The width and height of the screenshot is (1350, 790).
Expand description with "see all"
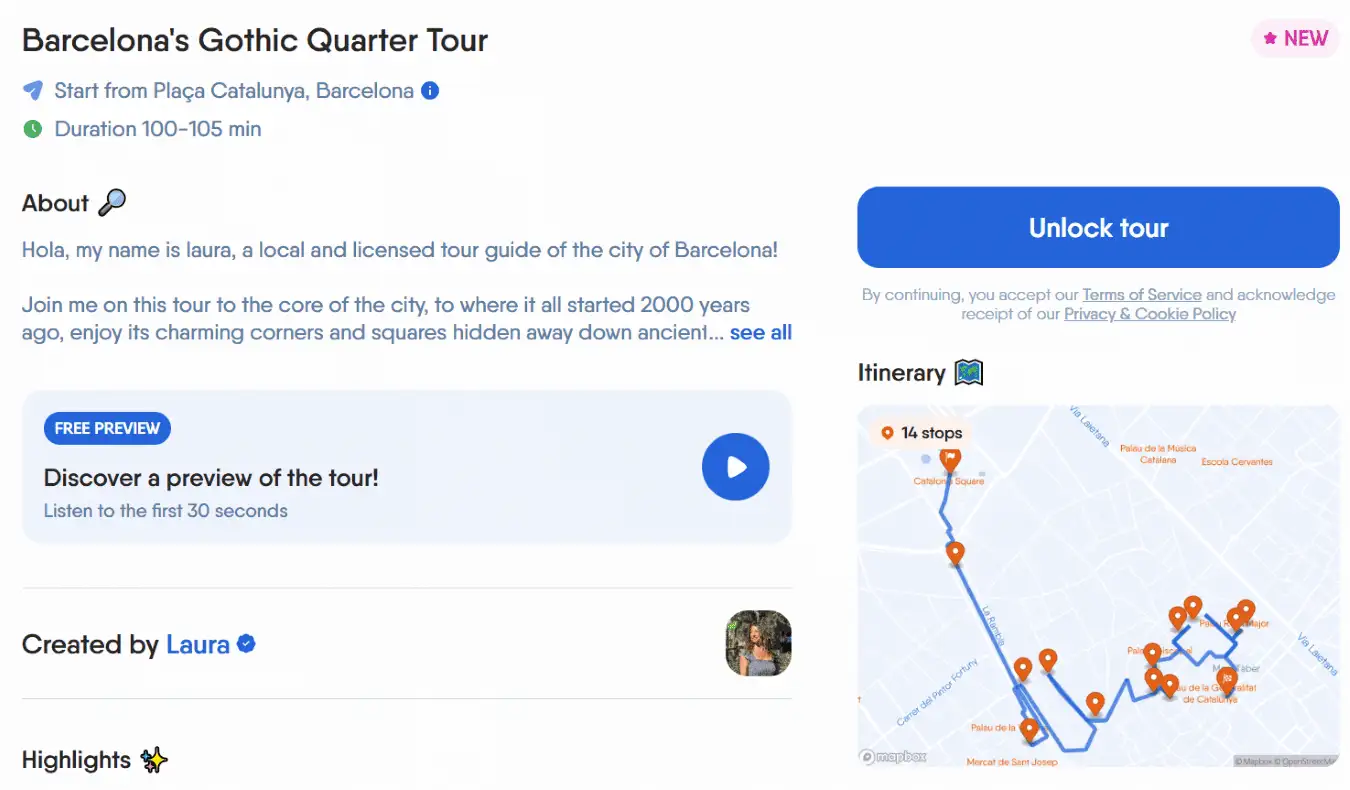click(x=760, y=333)
